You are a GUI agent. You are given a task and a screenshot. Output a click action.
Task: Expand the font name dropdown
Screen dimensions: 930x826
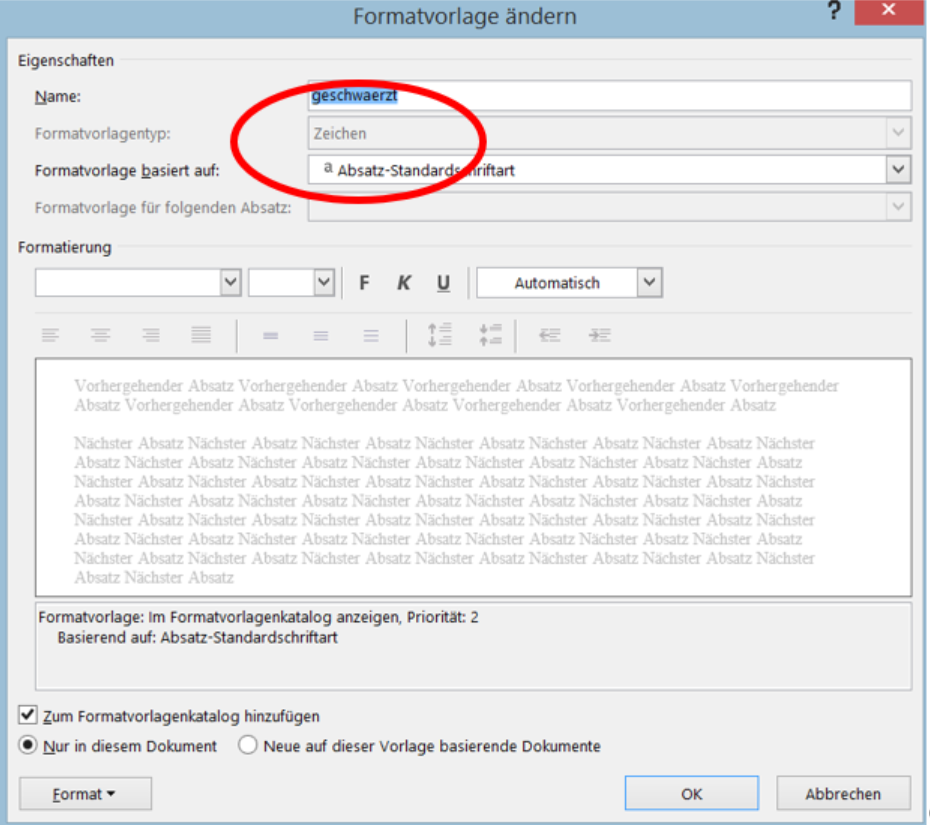click(x=231, y=283)
